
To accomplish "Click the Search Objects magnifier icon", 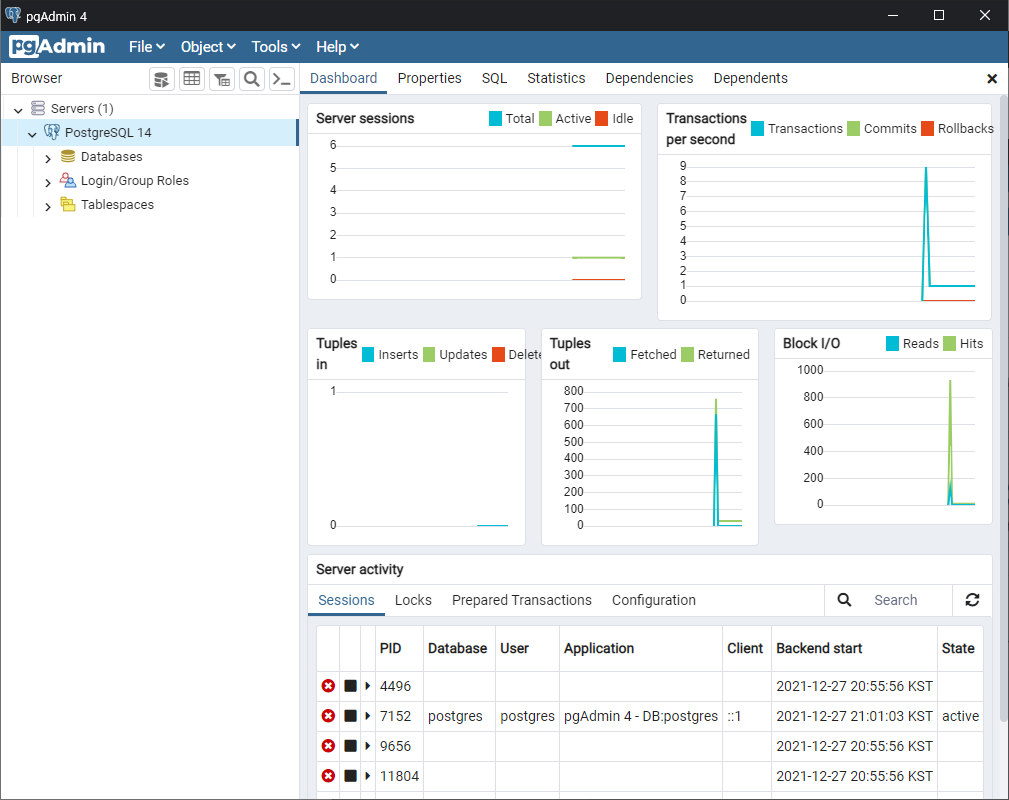I will coord(252,79).
